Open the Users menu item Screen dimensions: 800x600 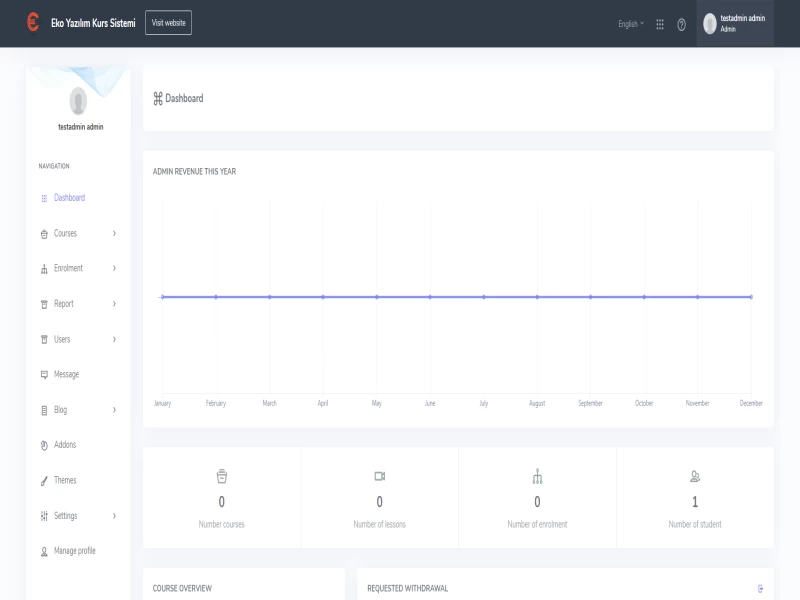pyautogui.click(x=62, y=340)
